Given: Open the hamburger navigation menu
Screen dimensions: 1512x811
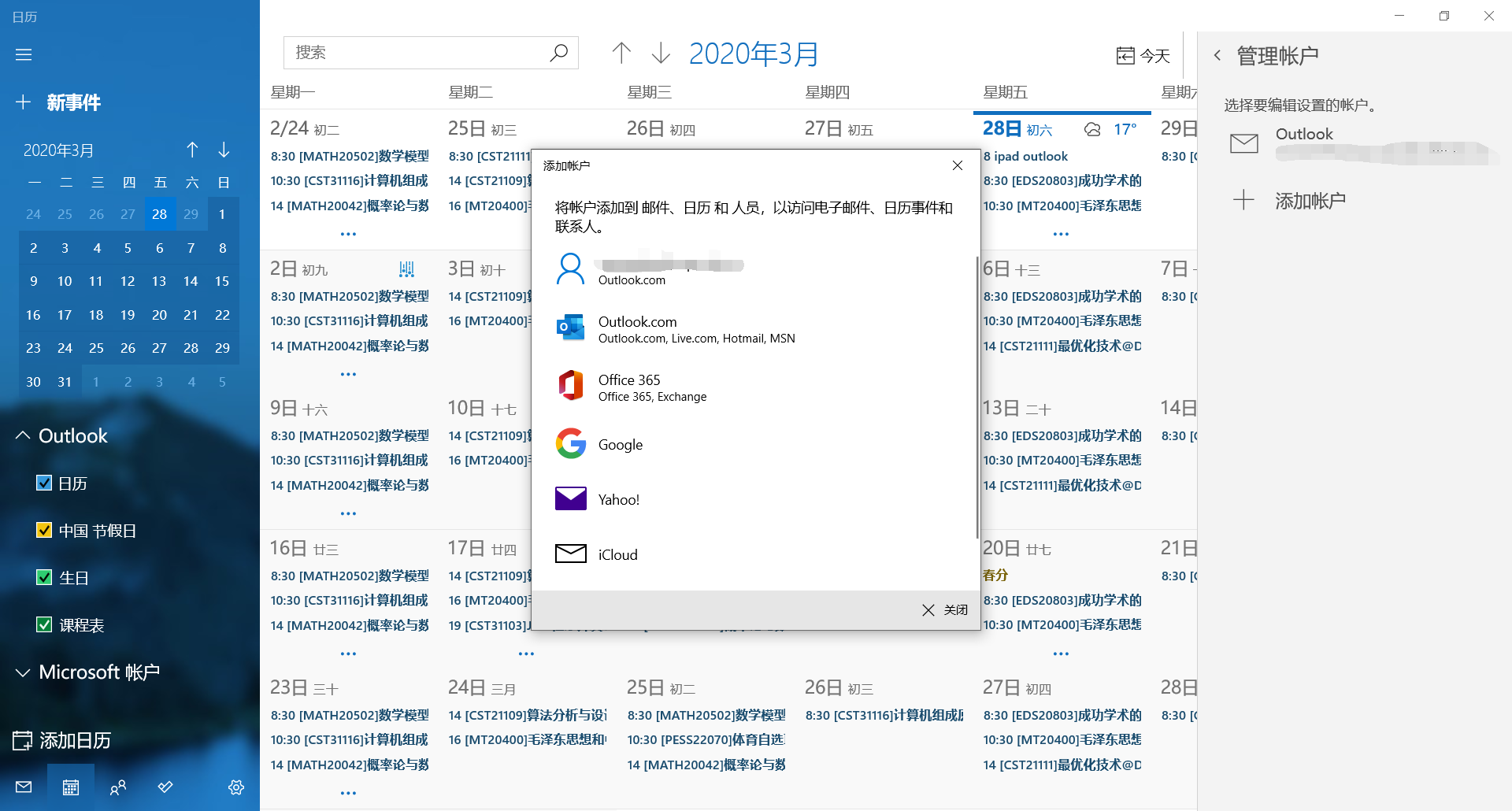Looking at the screenshot, I should pos(24,54).
